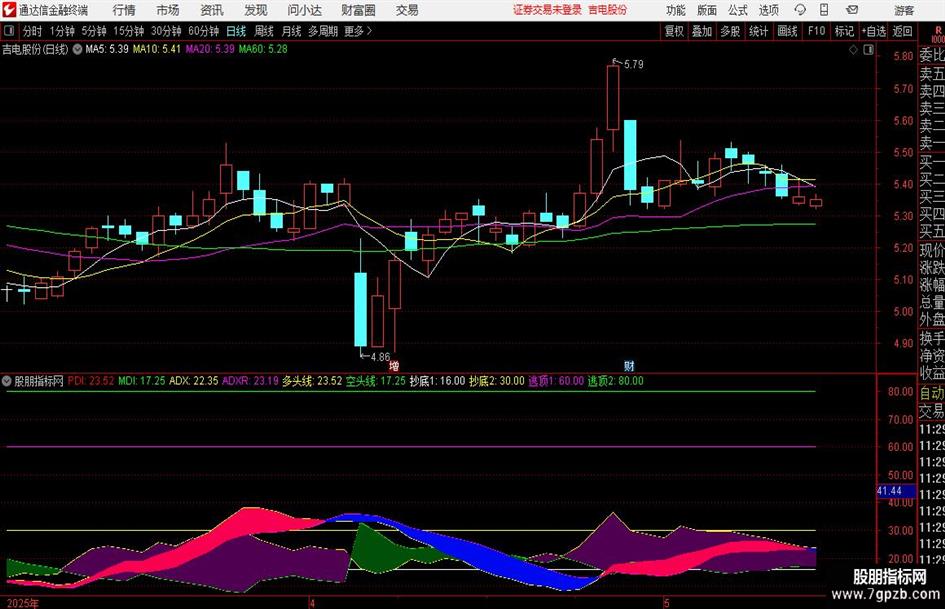Click the 抄底1: 16.00 indicator value
Viewport: 945px width, 609px height.
tap(437, 381)
